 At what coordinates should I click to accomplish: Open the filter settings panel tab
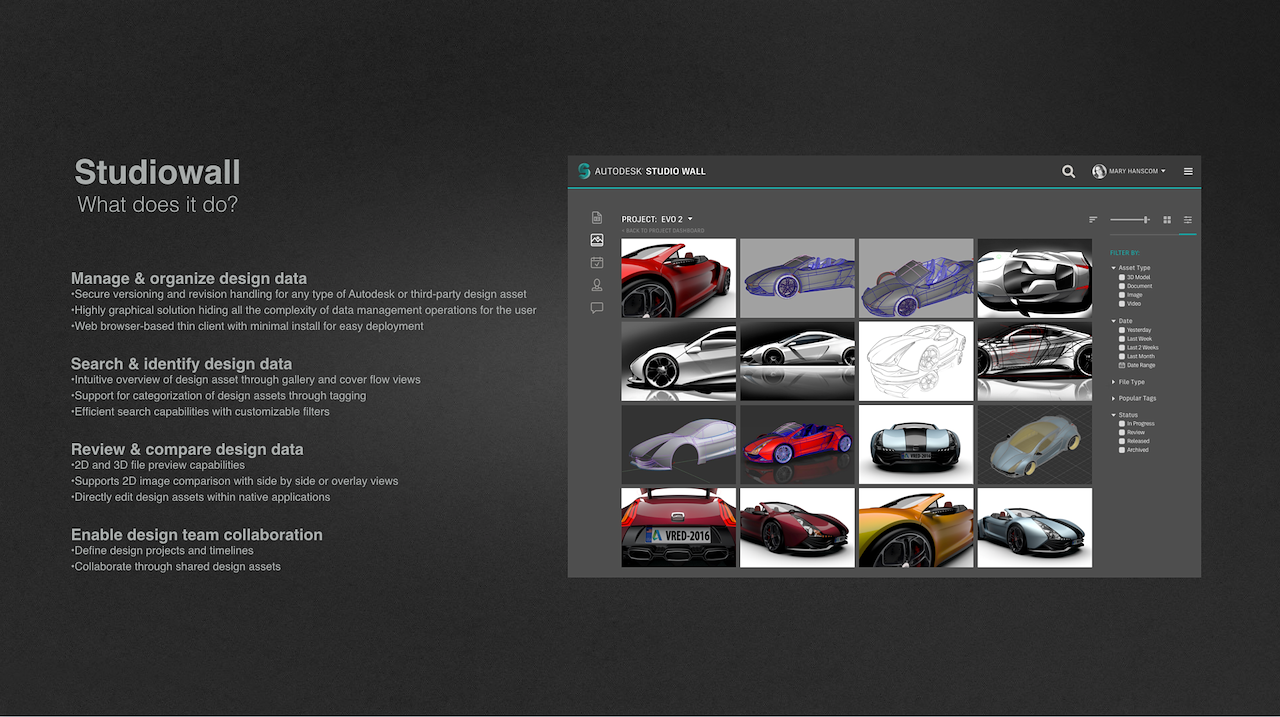1188,219
